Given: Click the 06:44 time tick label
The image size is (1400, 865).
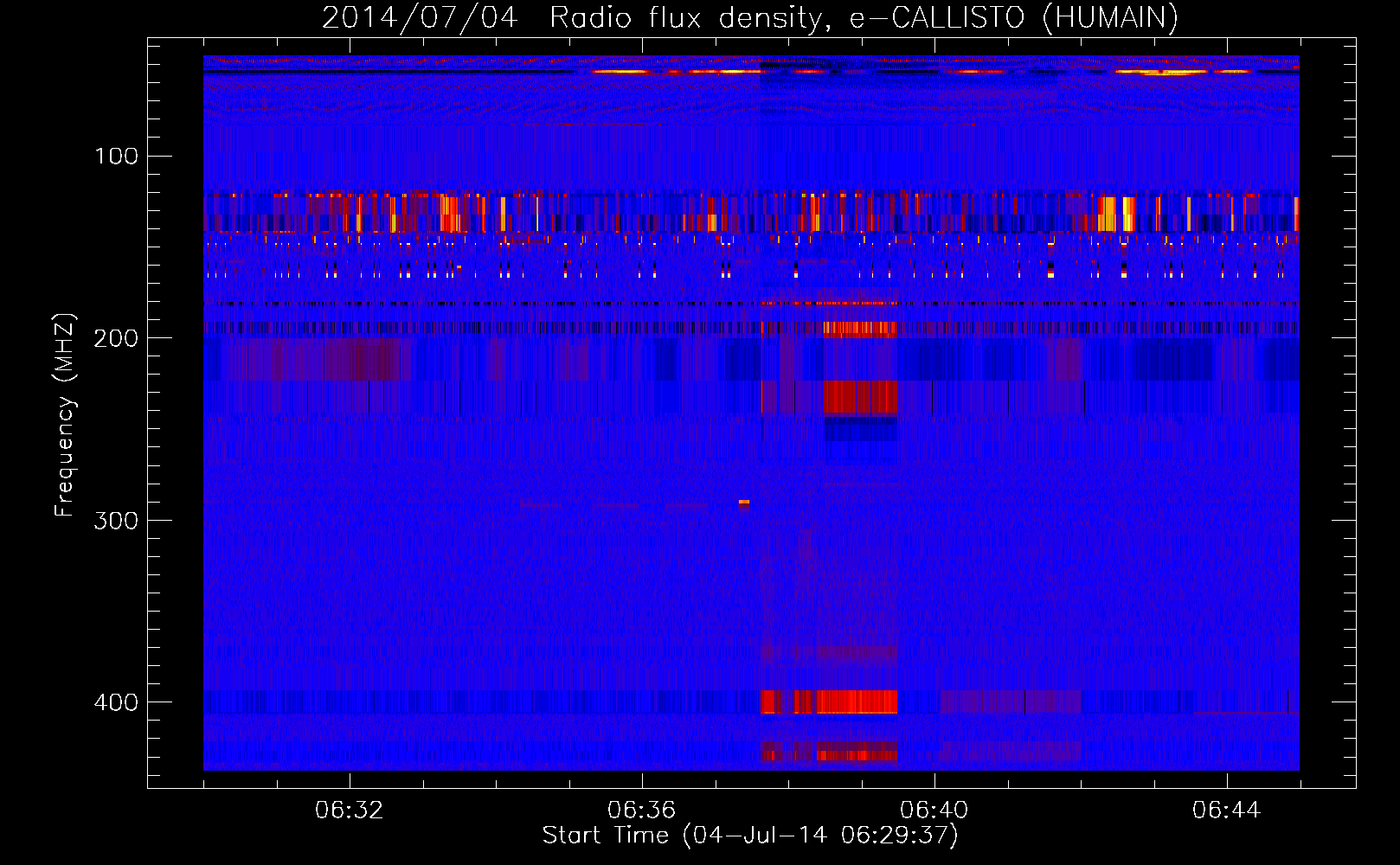Looking at the screenshot, I should click(1226, 811).
